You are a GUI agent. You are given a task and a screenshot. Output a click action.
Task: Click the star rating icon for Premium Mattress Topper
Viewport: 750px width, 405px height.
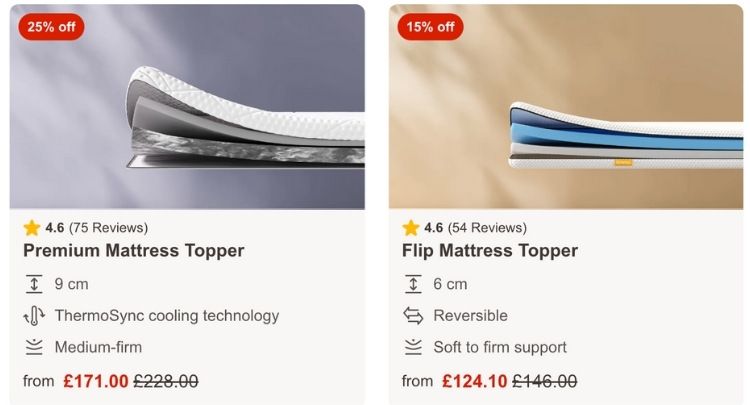[x=32, y=227]
